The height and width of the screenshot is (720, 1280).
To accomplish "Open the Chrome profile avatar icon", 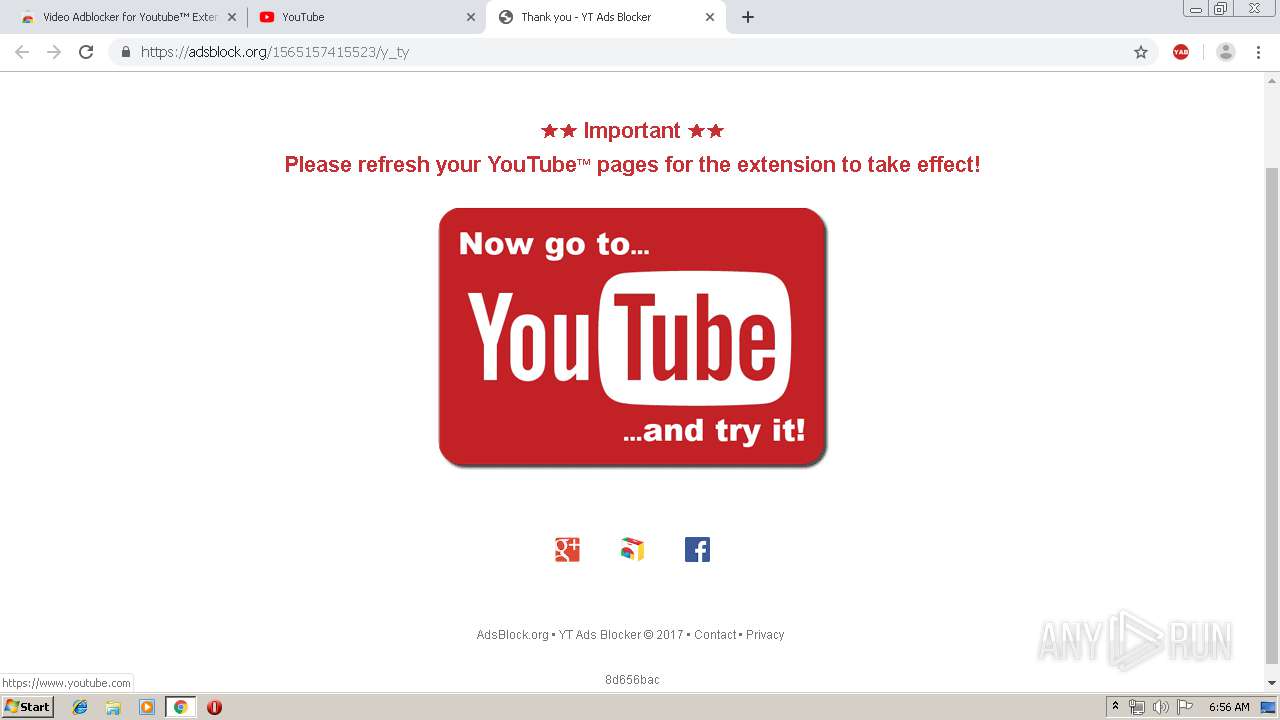I will tap(1226, 52).
